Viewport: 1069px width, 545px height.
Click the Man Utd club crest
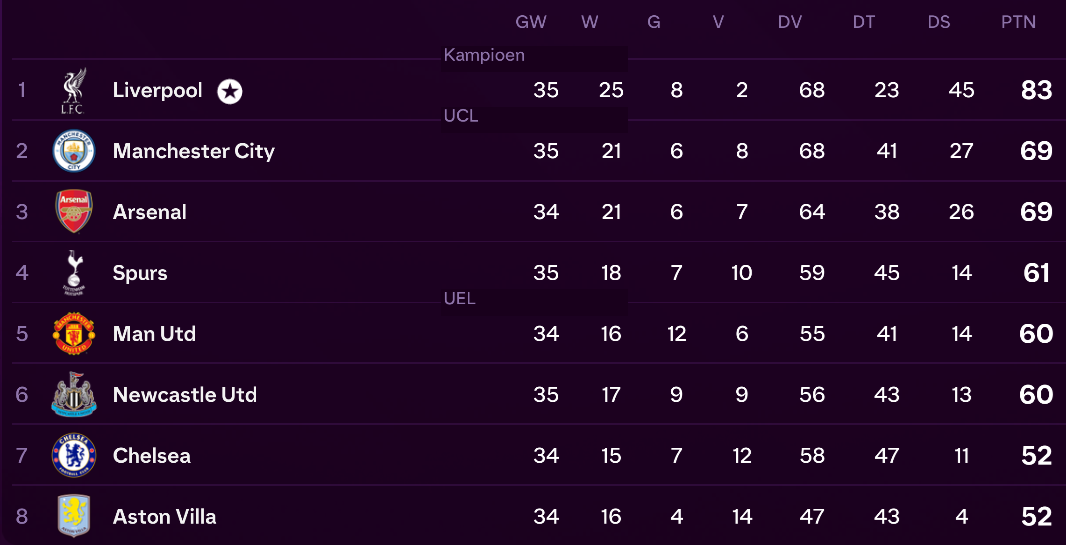73,334
